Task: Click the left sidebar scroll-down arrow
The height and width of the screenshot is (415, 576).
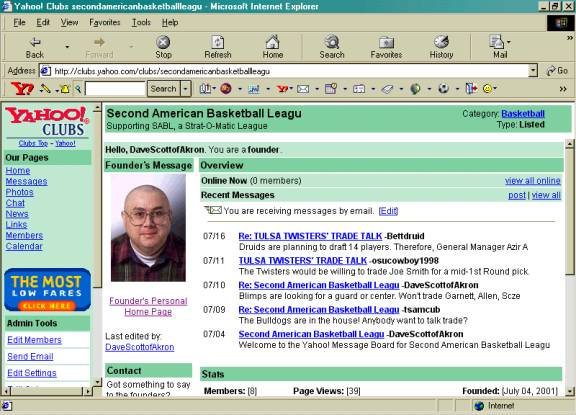Action: [97, 382]
